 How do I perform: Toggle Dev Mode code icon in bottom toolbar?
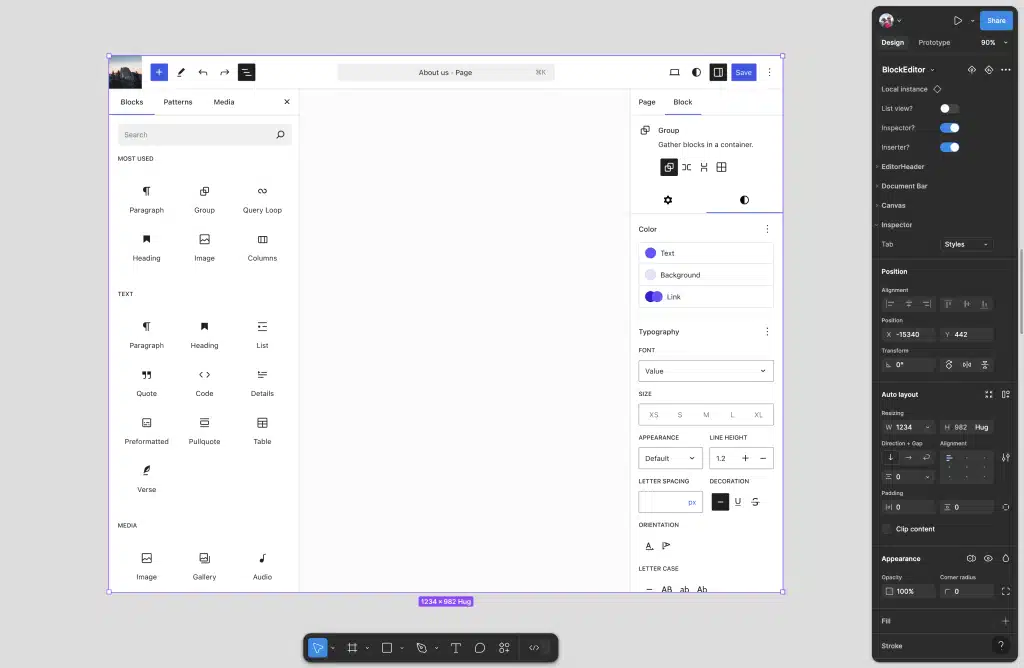[534, 648]
